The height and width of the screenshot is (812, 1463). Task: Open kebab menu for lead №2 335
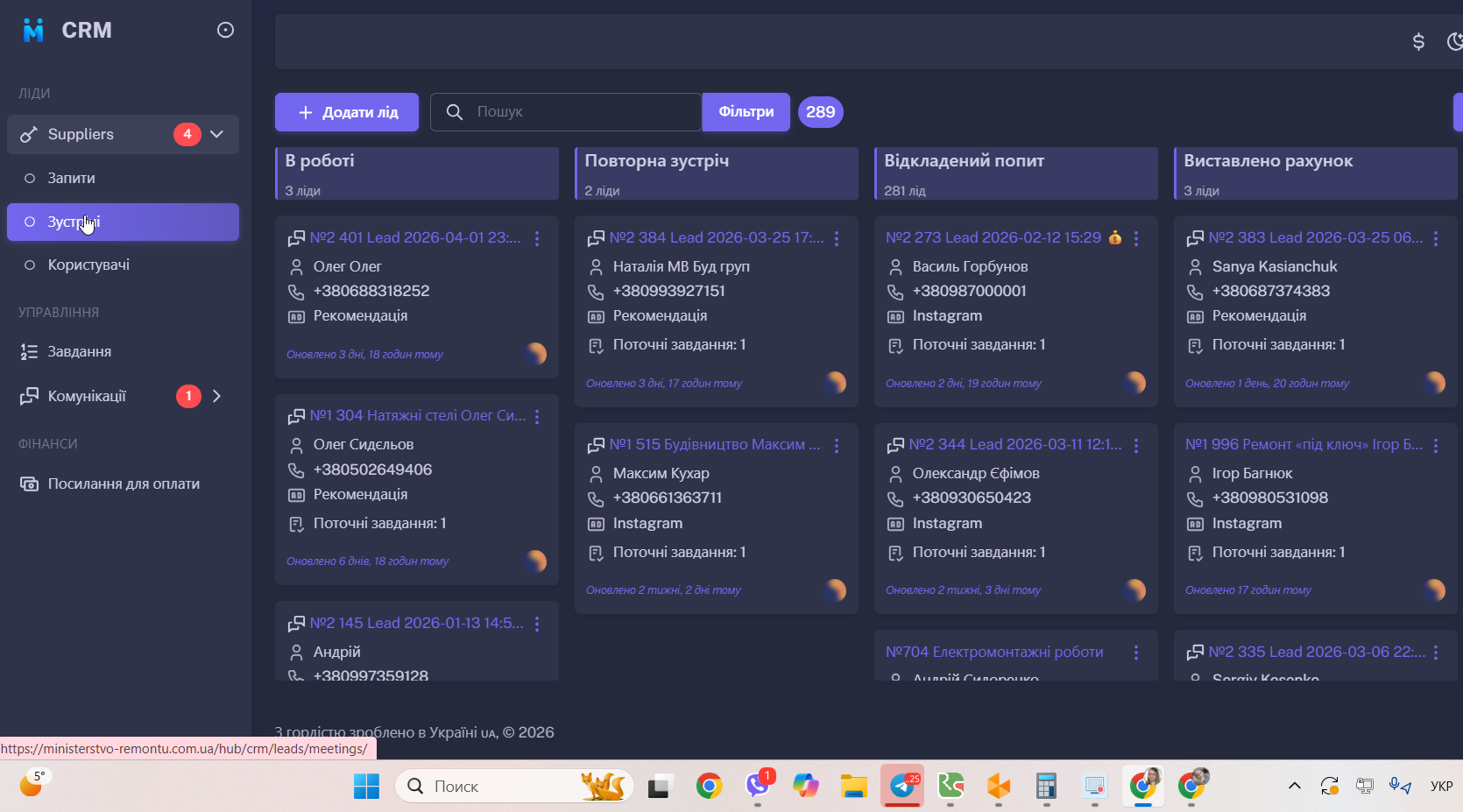pyautogui.click(x=1436, y=653)
